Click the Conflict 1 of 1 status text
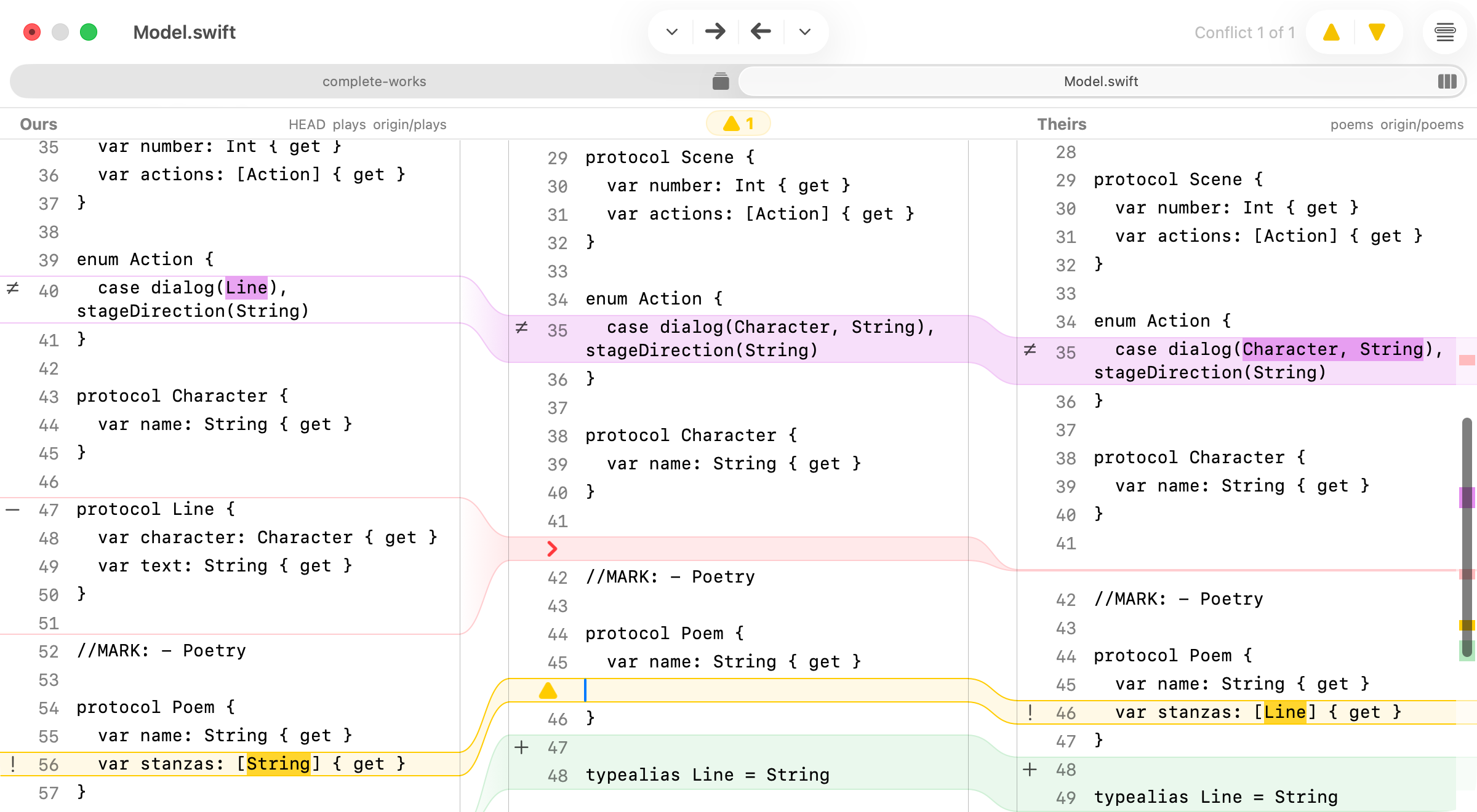The height and width of the screenshot is (812, 1477). 1244,33
